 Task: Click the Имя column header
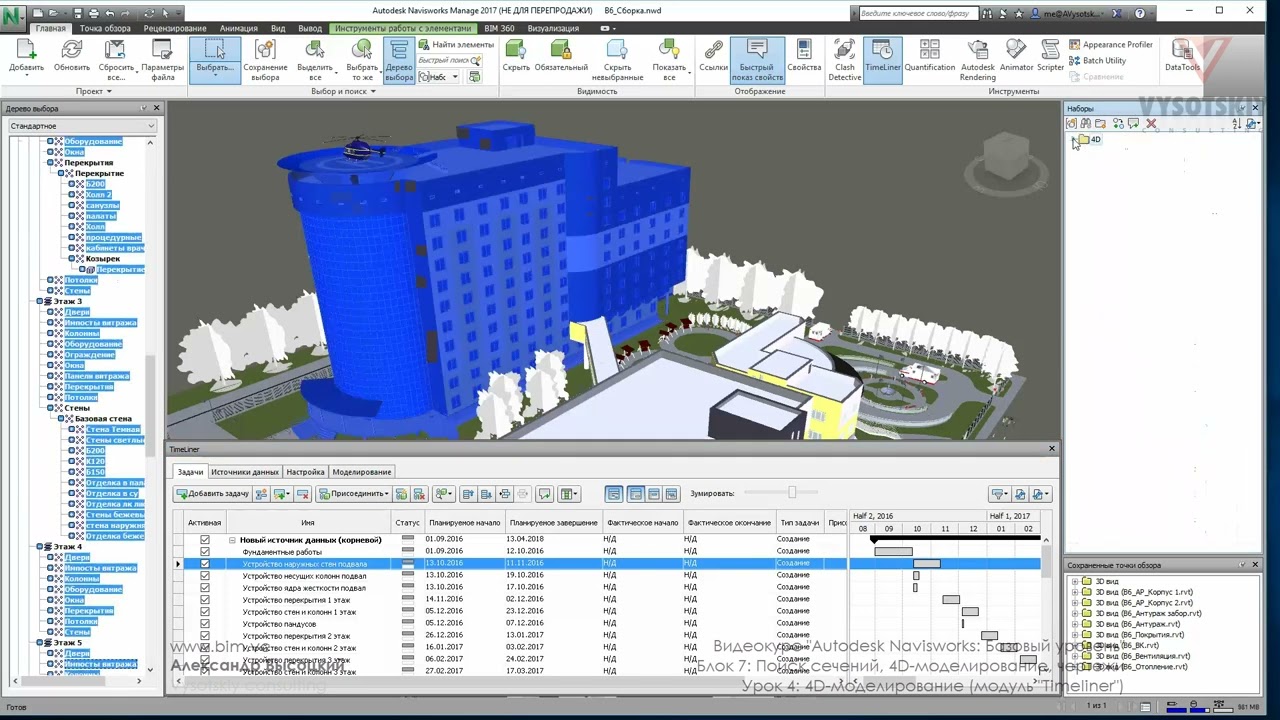click(308, 523)
